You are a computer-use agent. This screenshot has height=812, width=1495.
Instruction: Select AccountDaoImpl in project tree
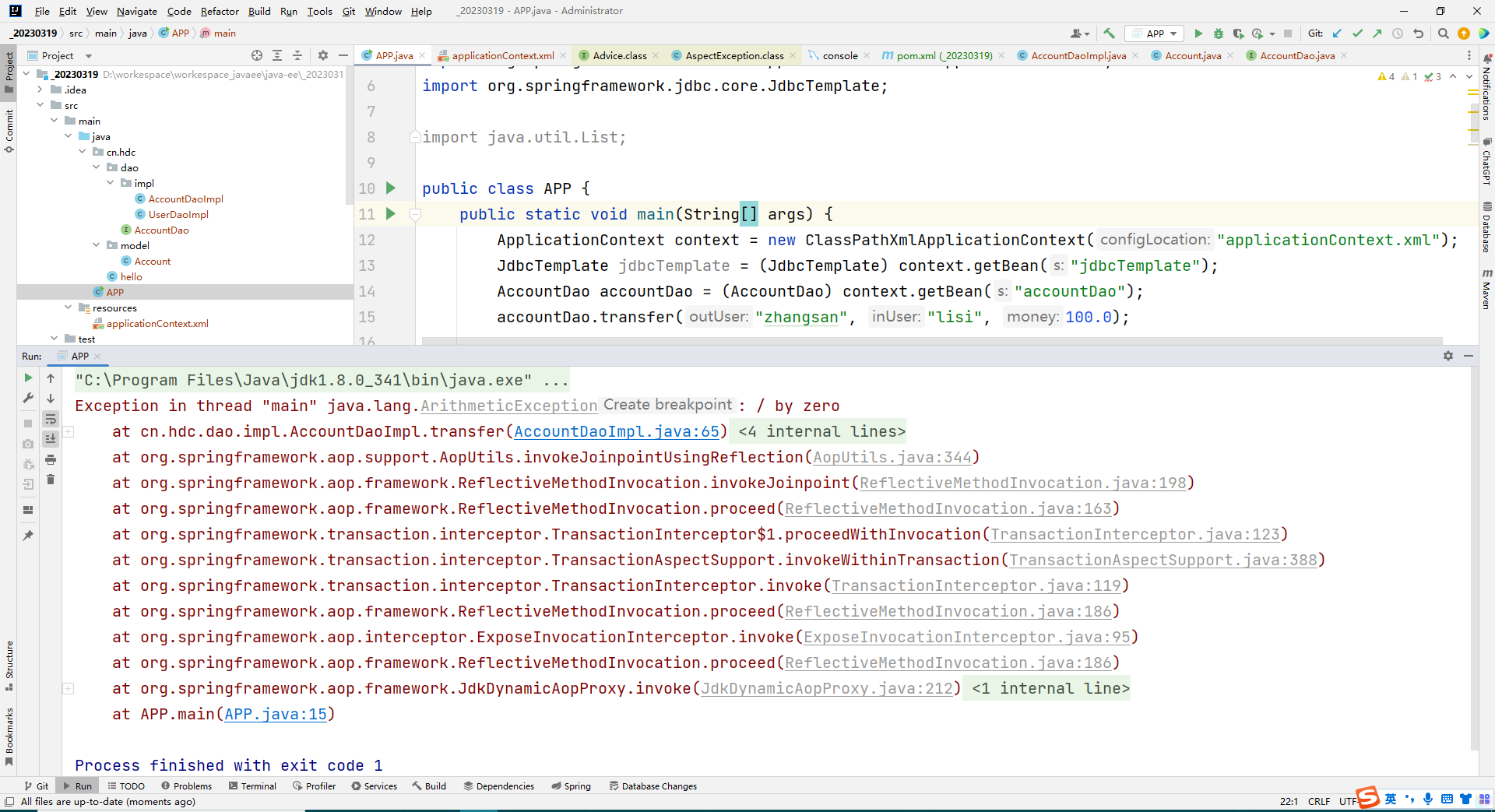tap(185, 199)
